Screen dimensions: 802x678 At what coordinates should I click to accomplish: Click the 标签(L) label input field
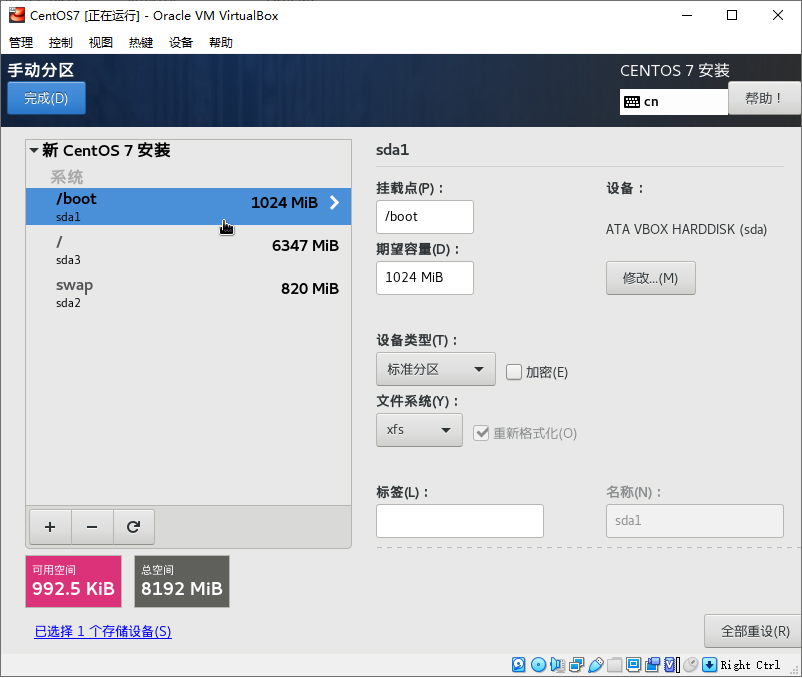tap(460, 521)
